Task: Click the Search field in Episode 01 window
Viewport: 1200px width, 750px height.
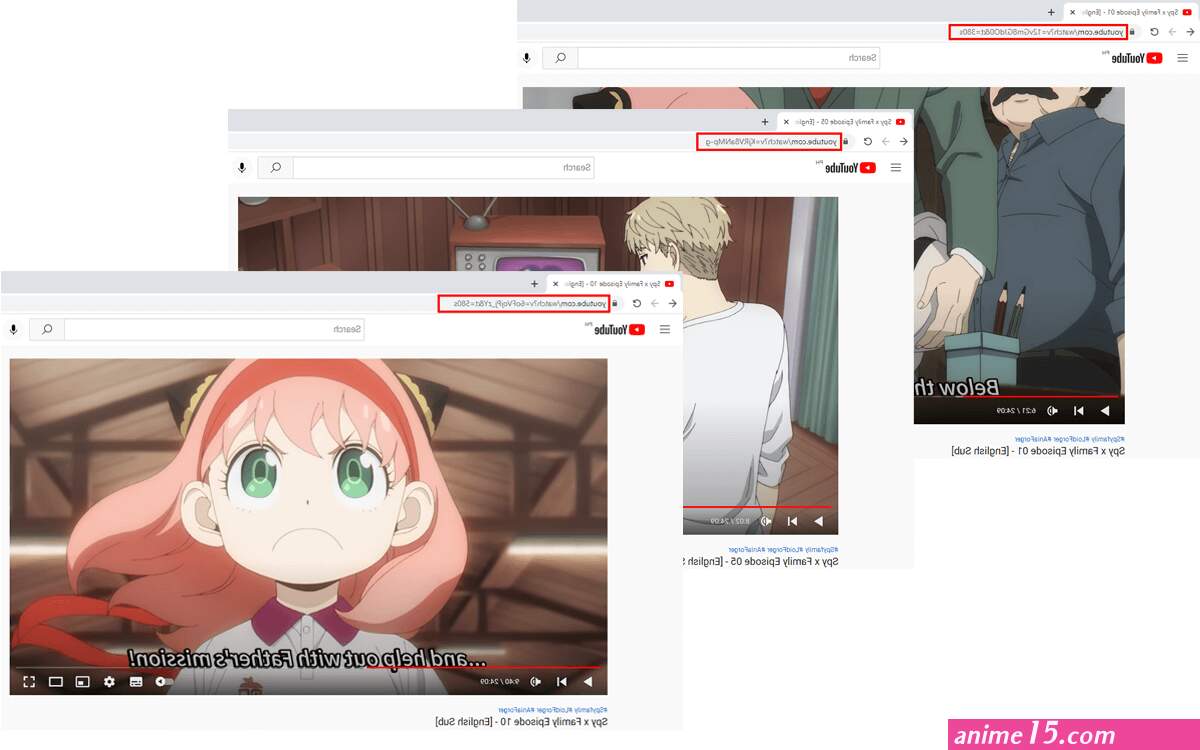Action: 729,58
